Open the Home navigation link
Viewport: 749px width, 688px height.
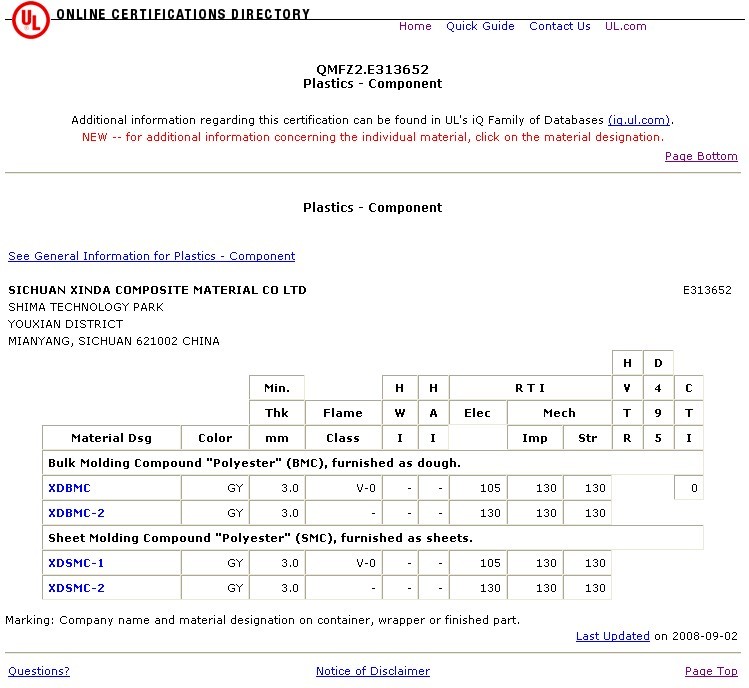tap(415, 26)
